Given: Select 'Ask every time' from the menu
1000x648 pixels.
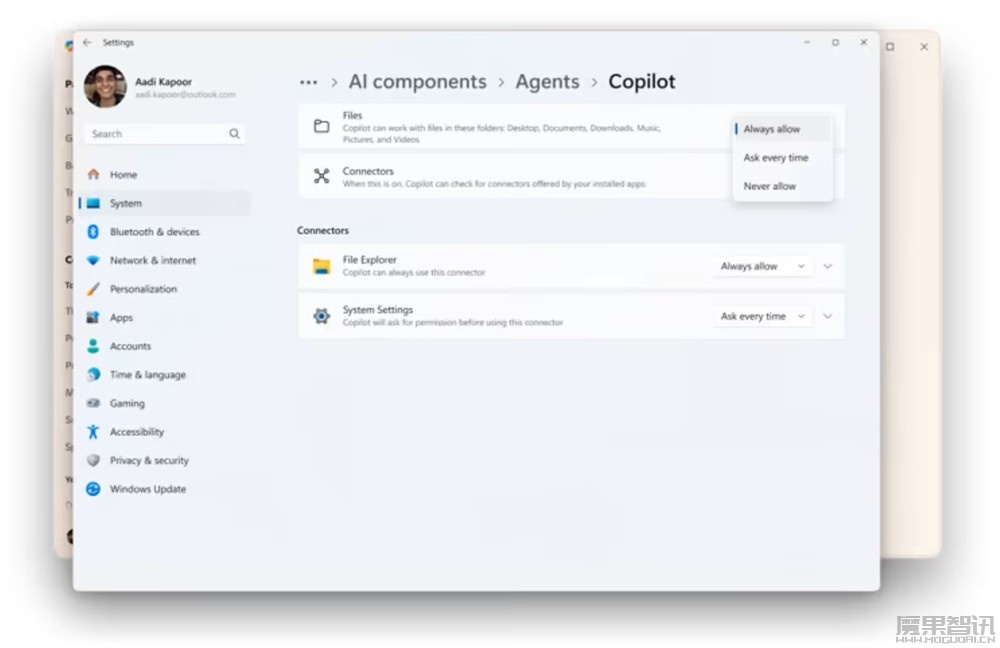Looking at the screenshot, I should (x=776, y=158).
